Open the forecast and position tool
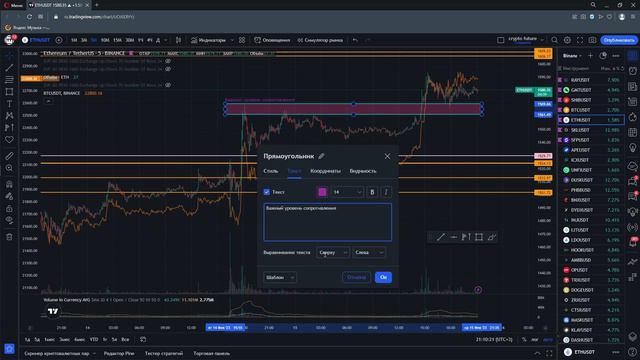 click(x=9, y=128)
